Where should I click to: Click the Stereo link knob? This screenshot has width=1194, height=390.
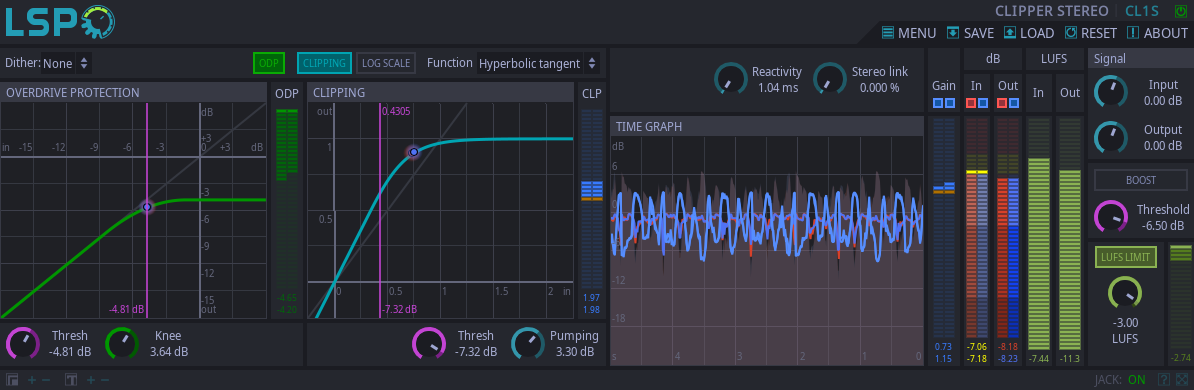pos(829,78)
